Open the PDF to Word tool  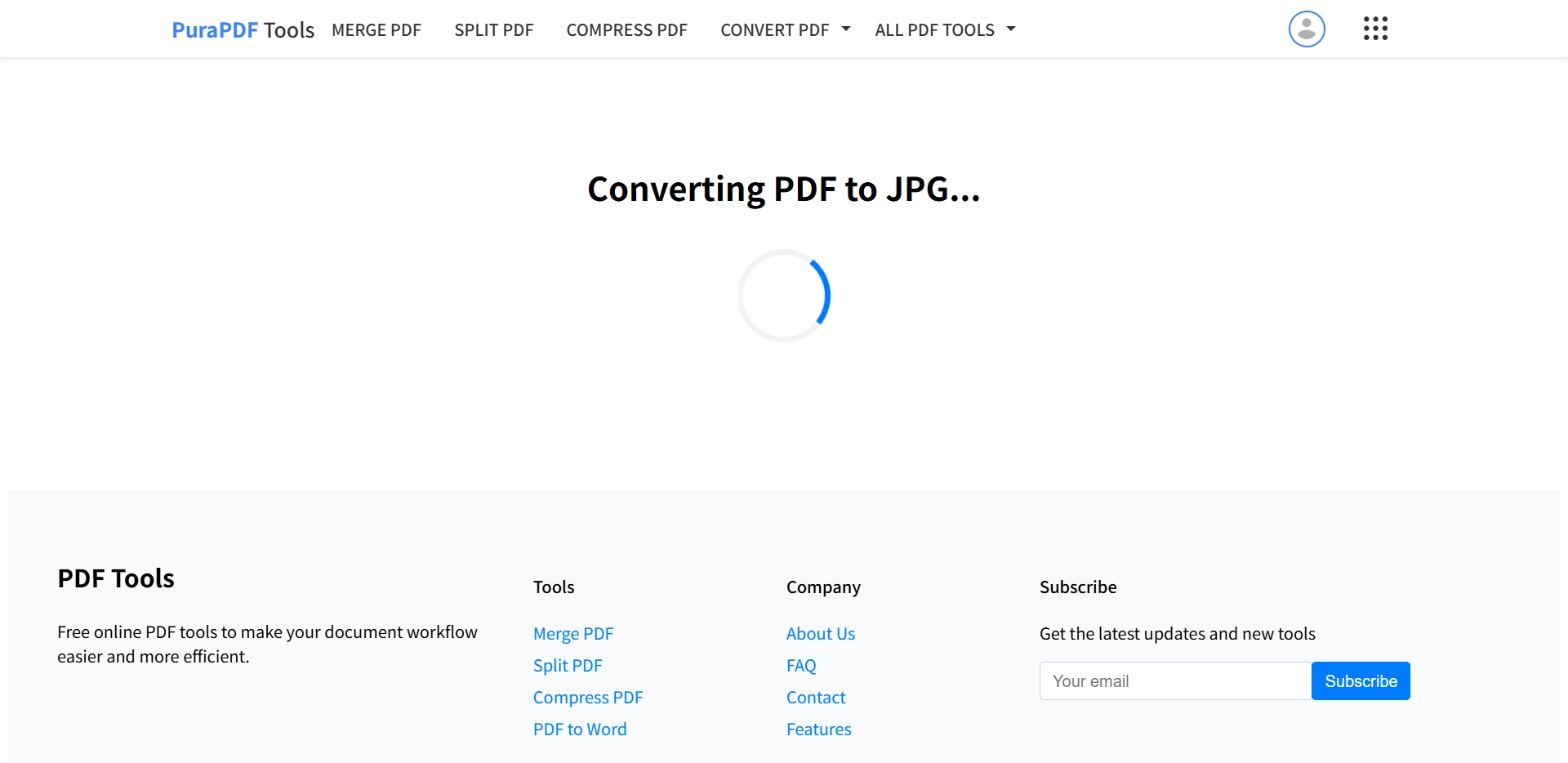[x=580, y=729]
